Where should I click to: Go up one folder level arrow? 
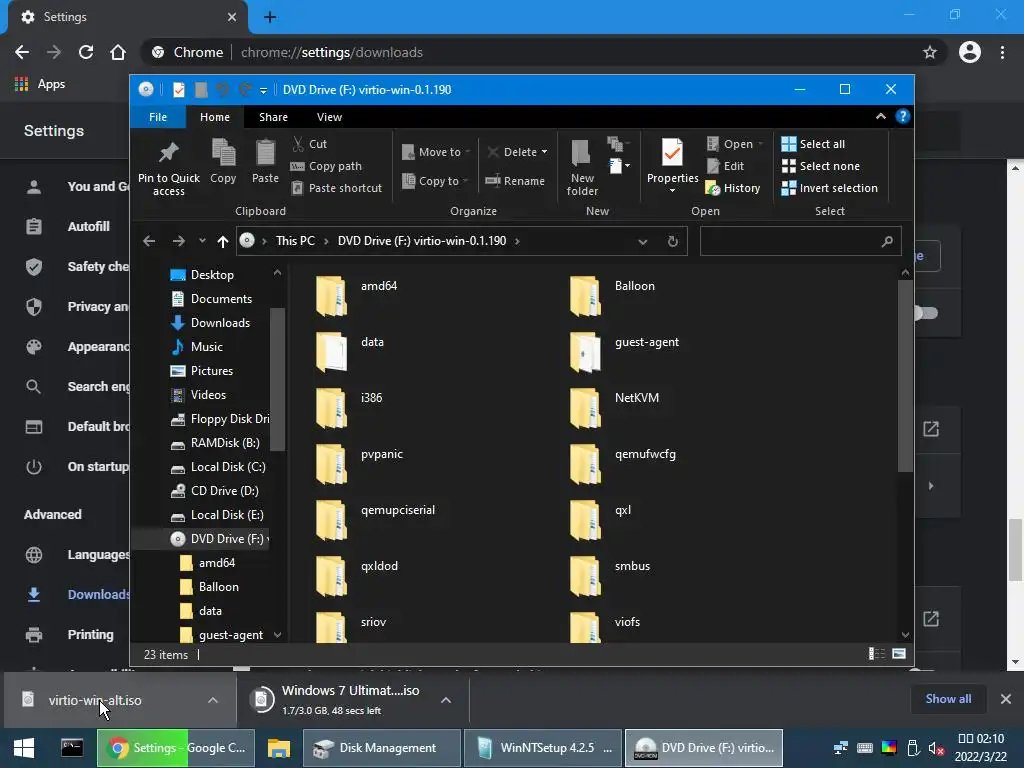coord(223,242)
